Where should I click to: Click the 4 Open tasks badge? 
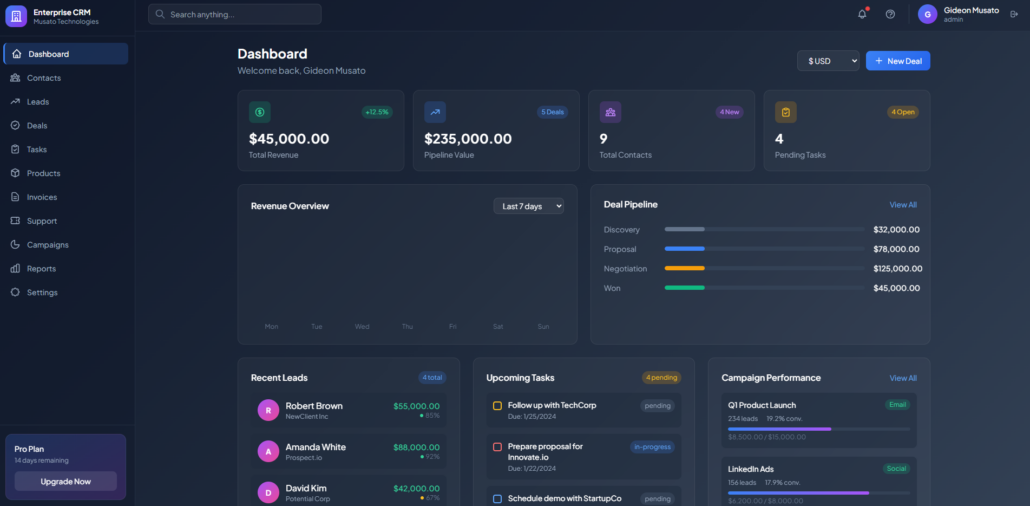click(x=903, y=112)
